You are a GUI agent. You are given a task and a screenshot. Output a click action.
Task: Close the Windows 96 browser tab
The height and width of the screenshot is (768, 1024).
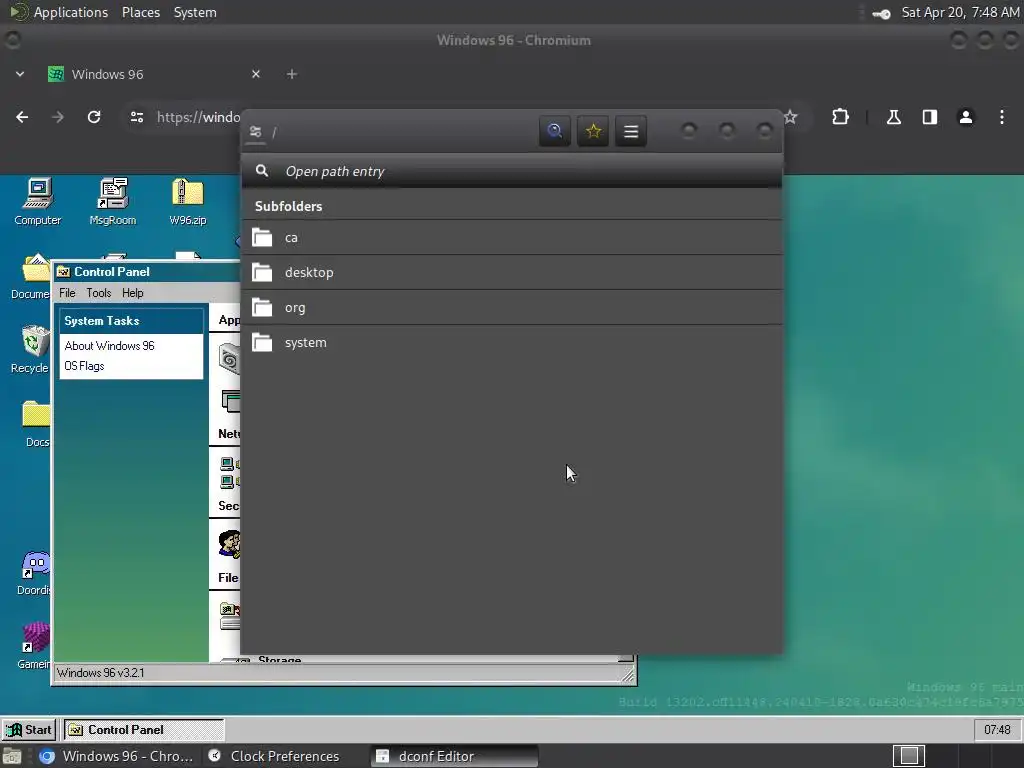click(256, 74)
